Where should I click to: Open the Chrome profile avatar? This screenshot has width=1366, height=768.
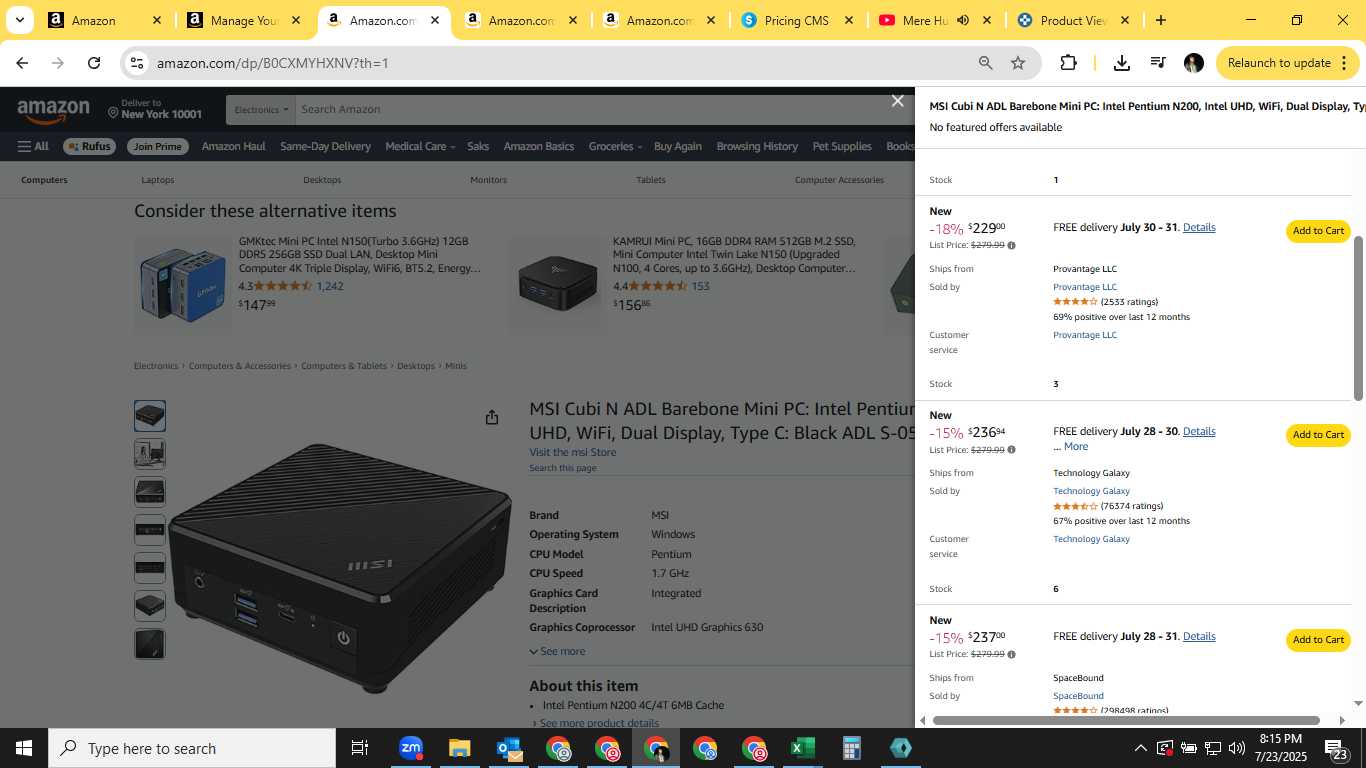(1194, 63)
